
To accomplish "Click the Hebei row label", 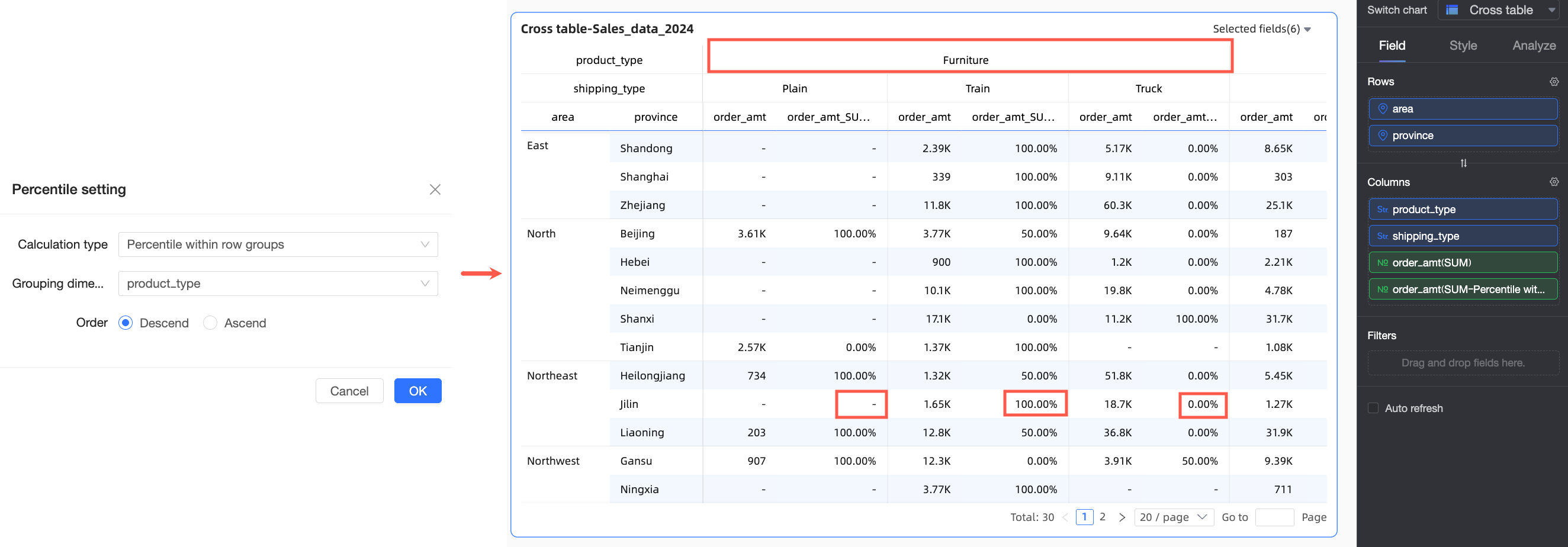I will coord(634,262).
